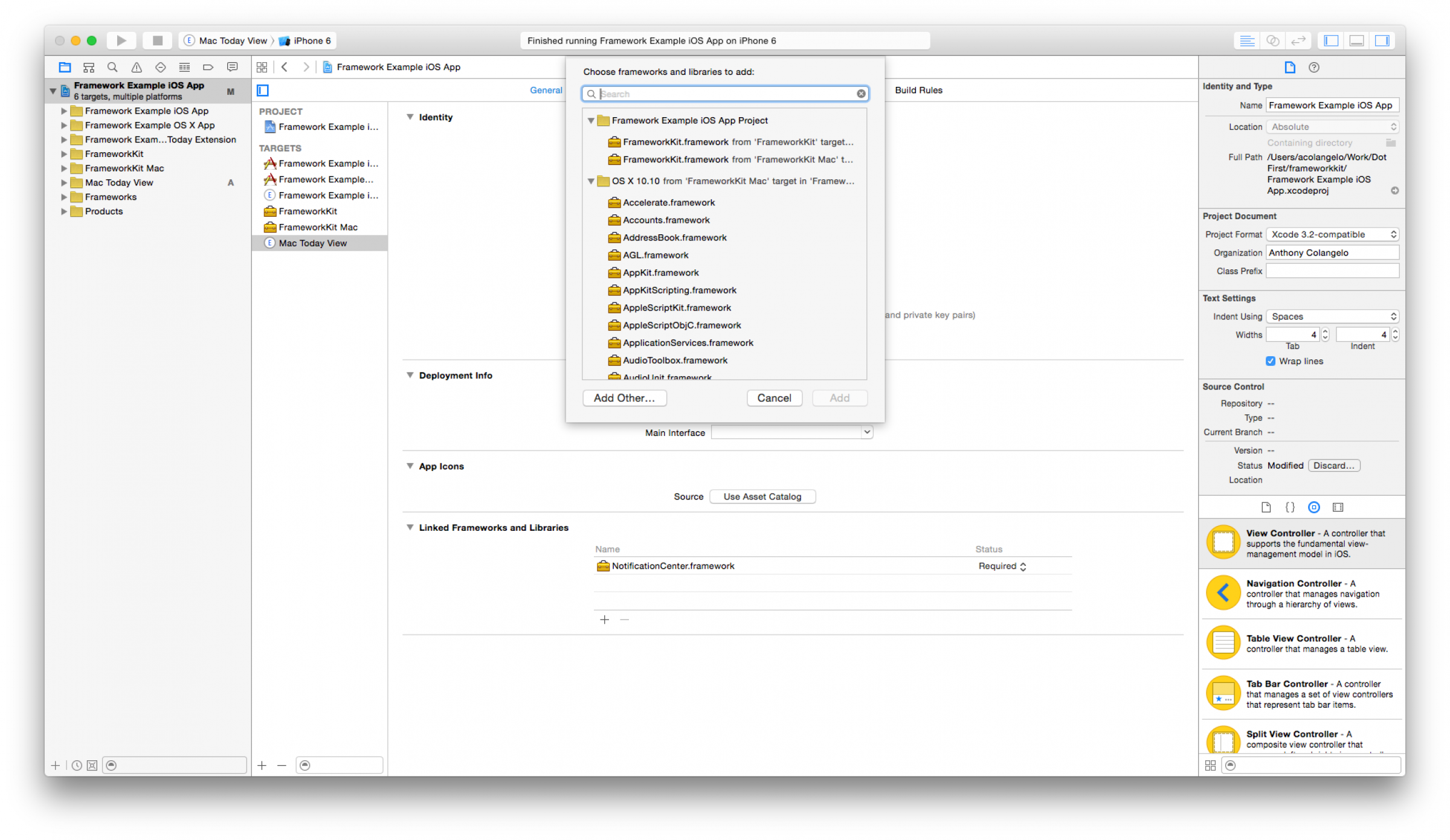Stop the running task

pos(158,40)
